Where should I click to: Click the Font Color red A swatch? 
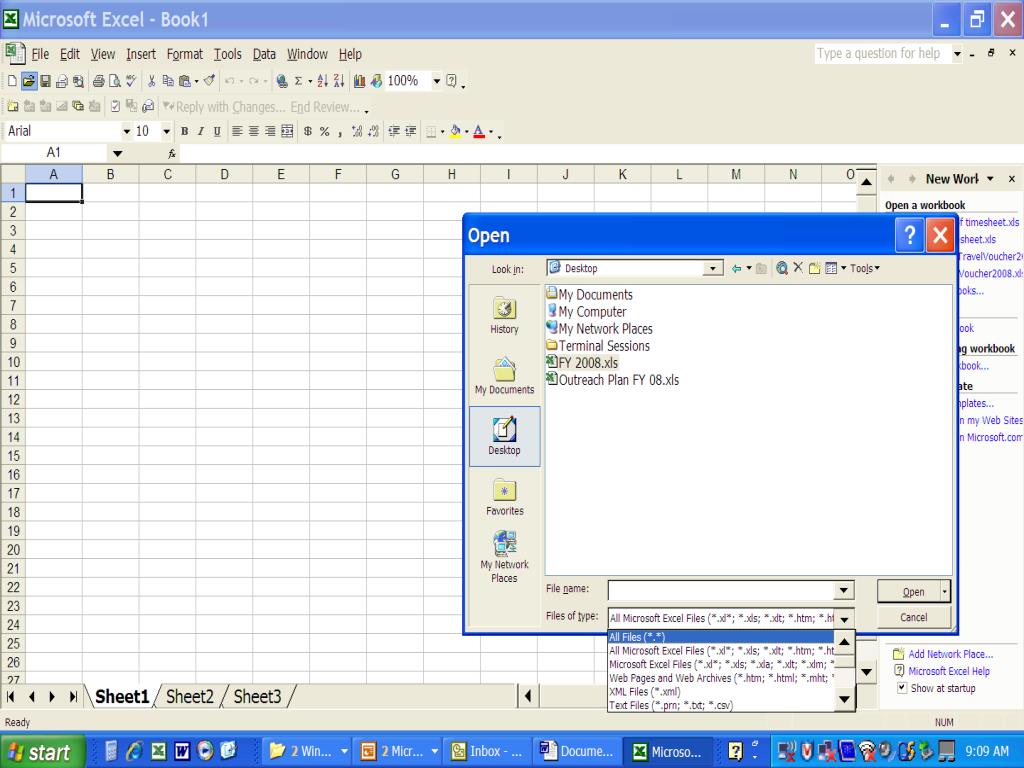point(479,131)
